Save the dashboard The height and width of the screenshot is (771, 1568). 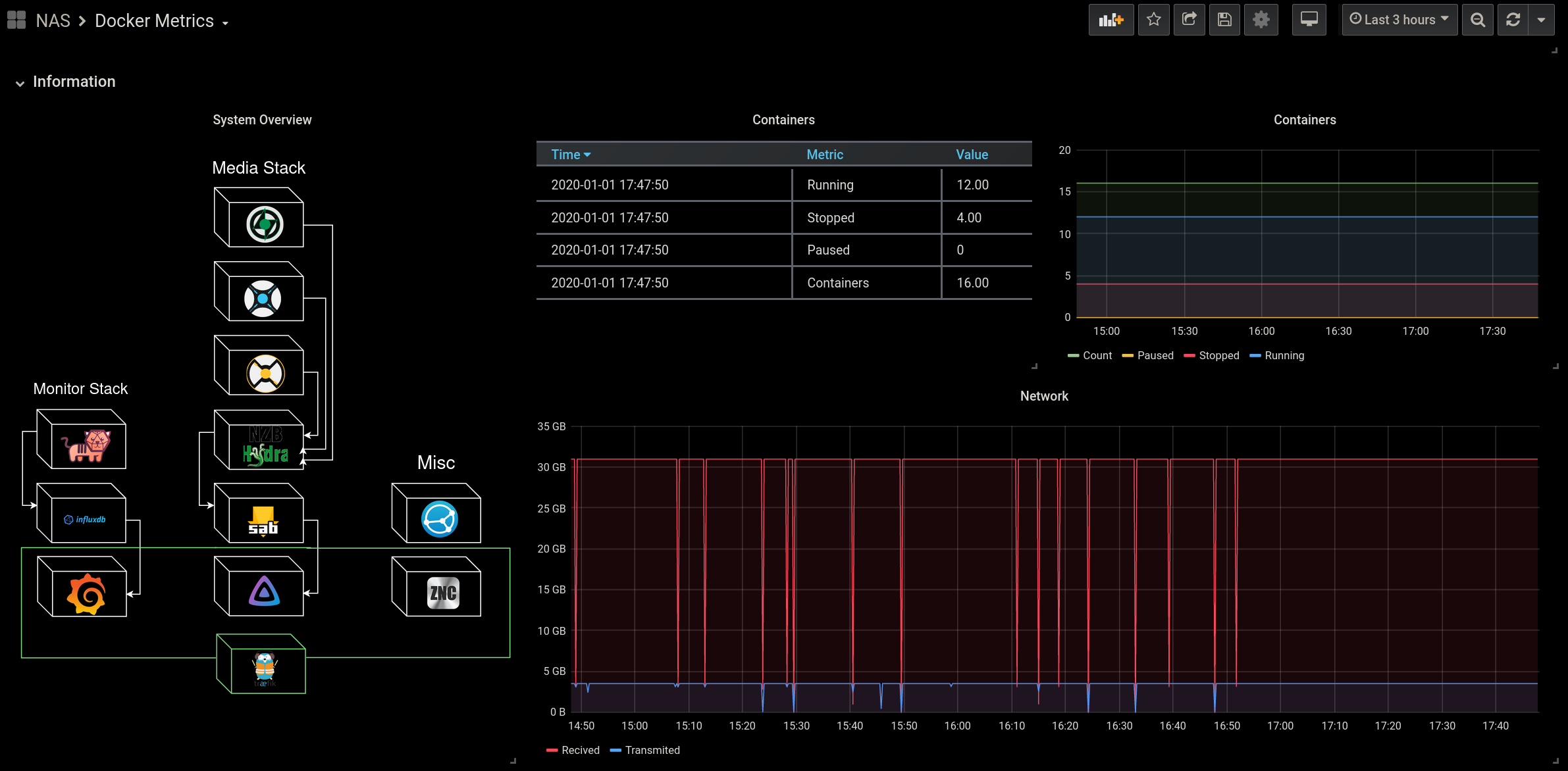1224,20
